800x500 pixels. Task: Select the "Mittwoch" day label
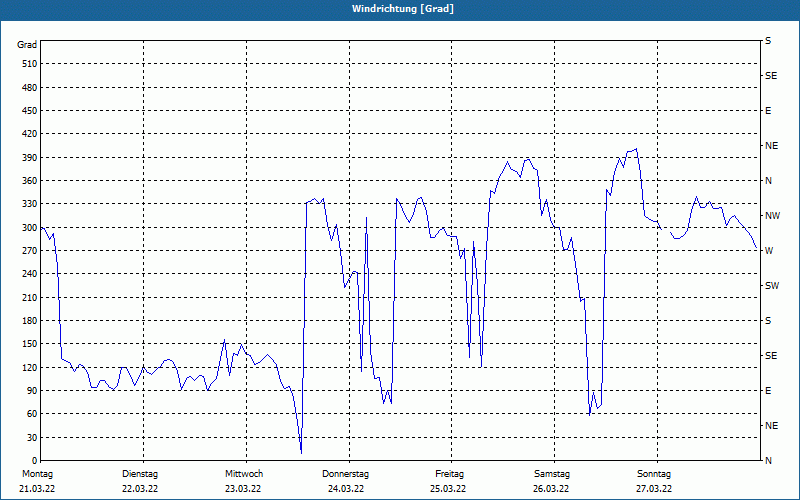tap(244, 474)
